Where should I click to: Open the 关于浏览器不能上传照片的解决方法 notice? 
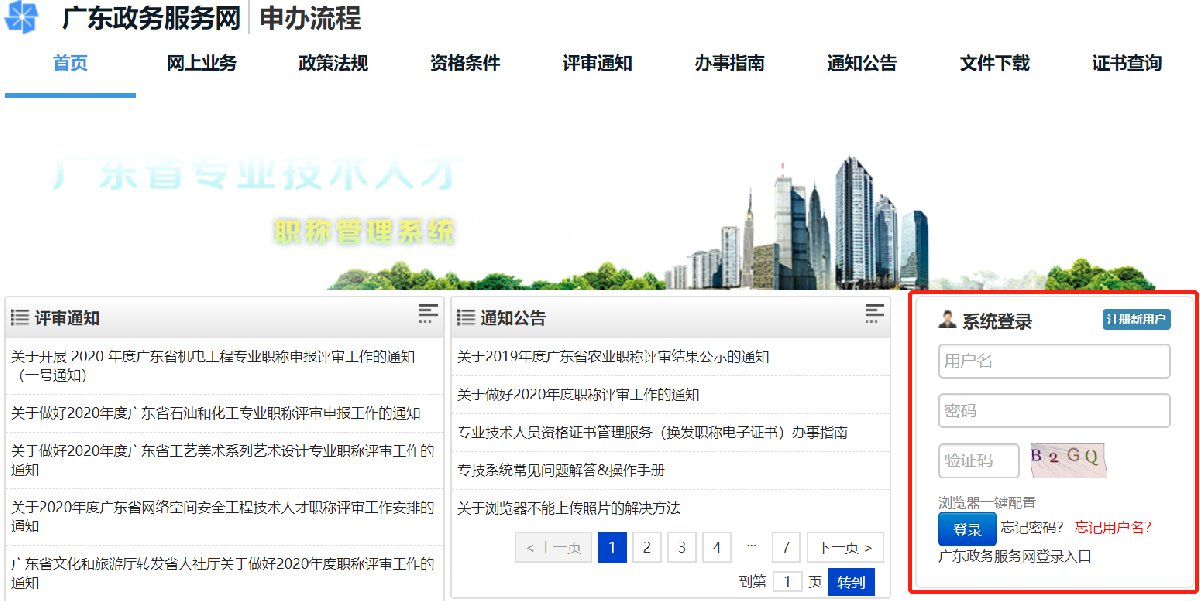coord(568,508)
